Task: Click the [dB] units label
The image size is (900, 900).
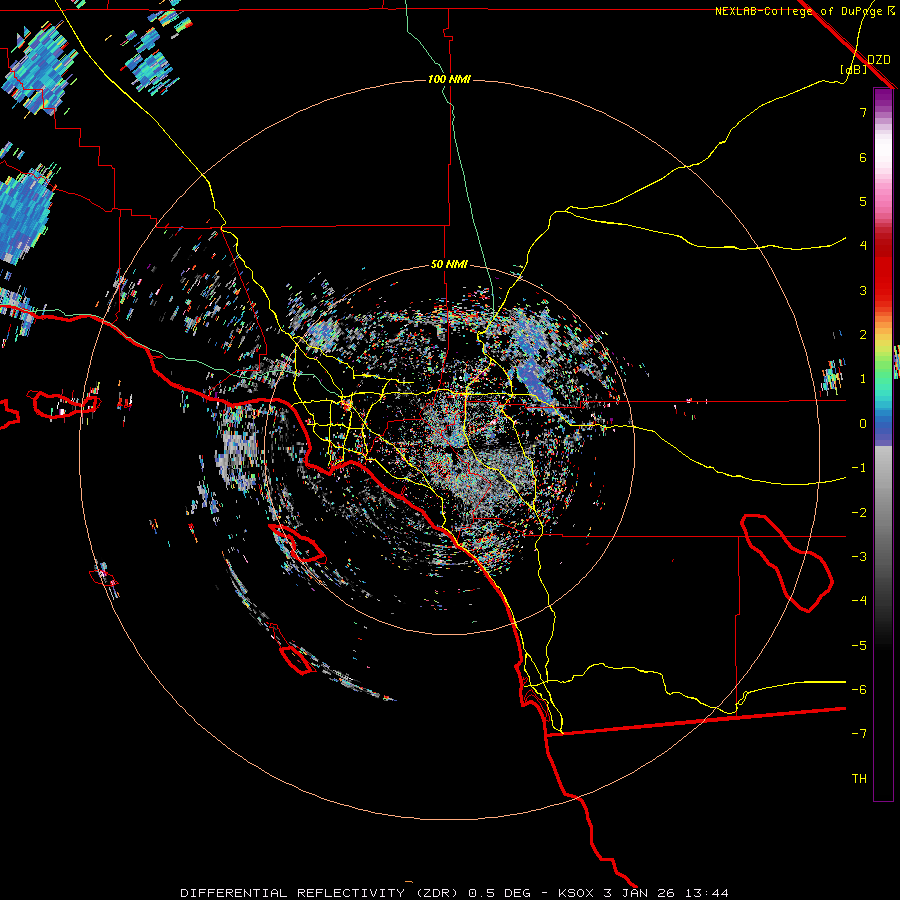Action: click(x=853, y=69)
